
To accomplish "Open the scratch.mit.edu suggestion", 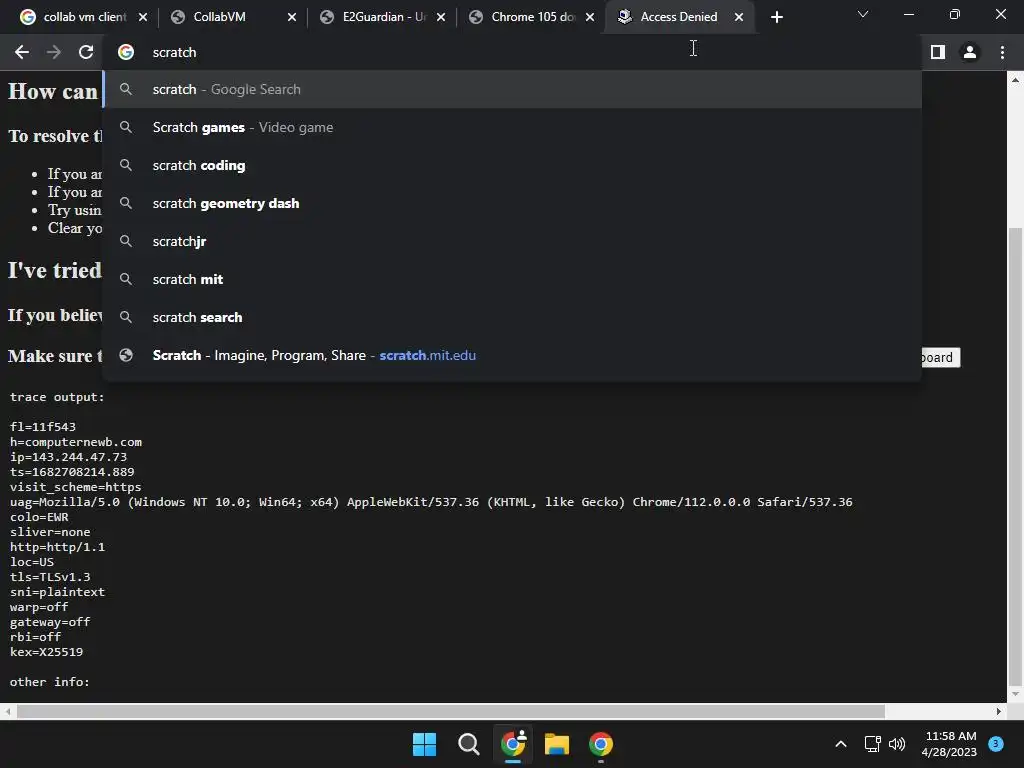I will point(512,355).
